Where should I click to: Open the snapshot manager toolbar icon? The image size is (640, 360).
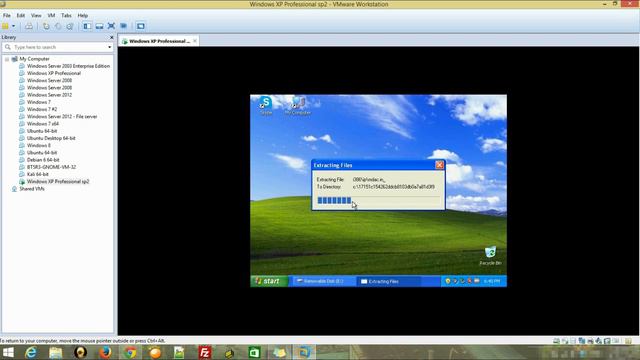70,26
